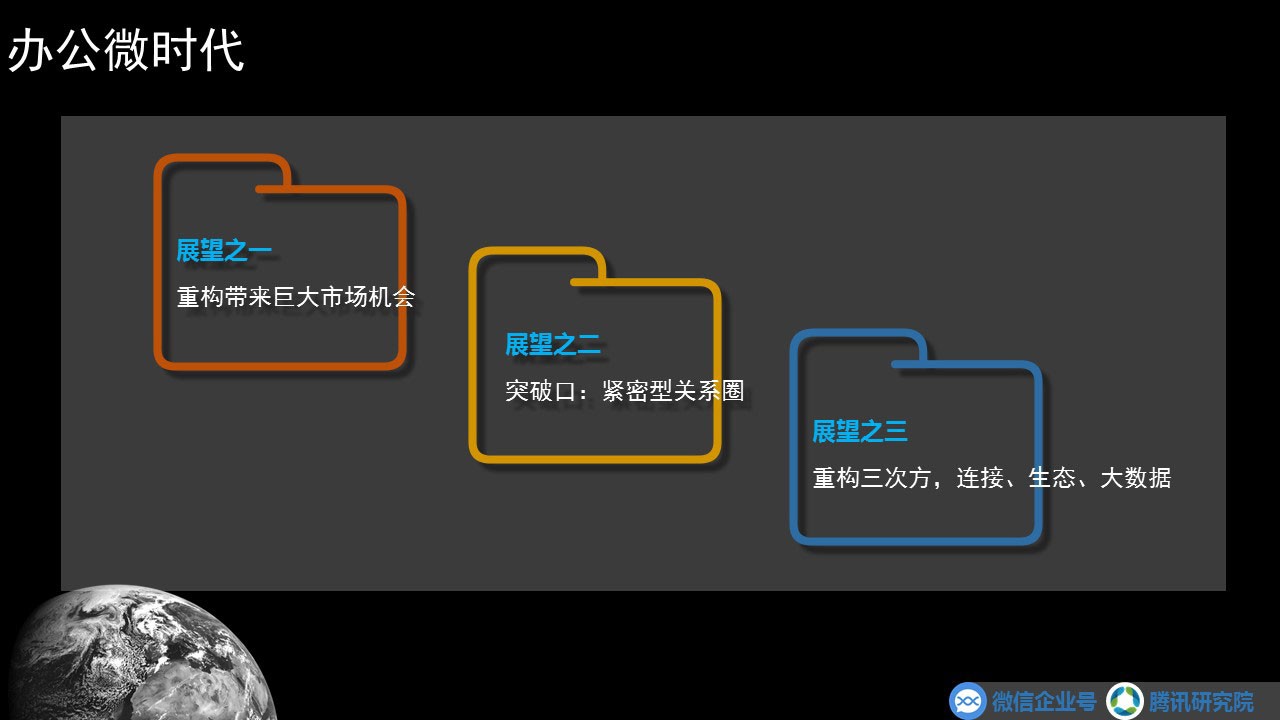
Task: Click the slide title 办公微时代
Action: pyautogui.click(x=126, y=52)
